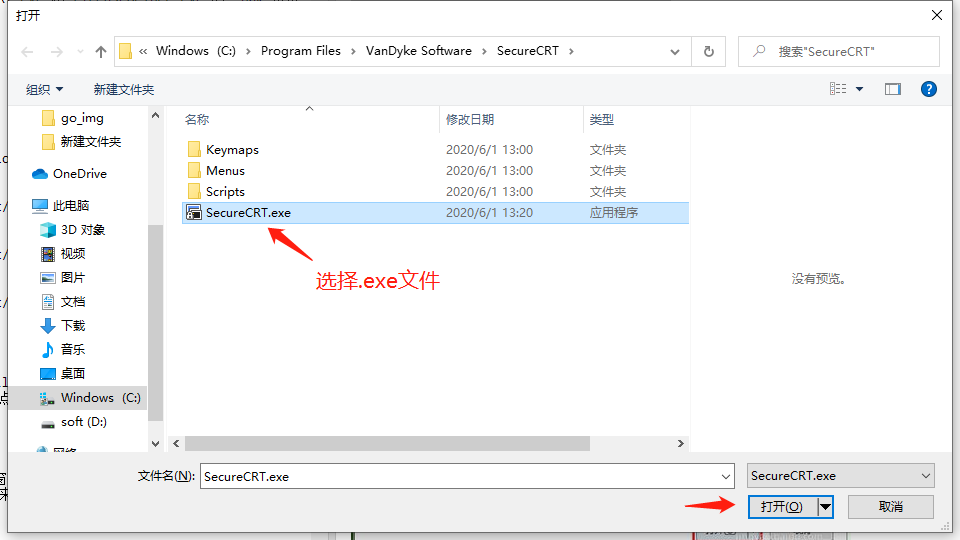Open help with the question mark icon
This screenshot has width=960, height=540.
(929, 89)
